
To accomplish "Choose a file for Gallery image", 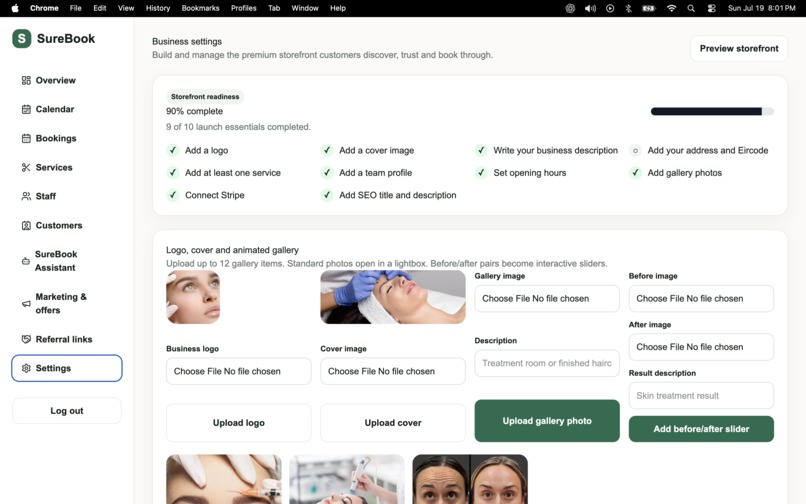I will coord(547,298).
